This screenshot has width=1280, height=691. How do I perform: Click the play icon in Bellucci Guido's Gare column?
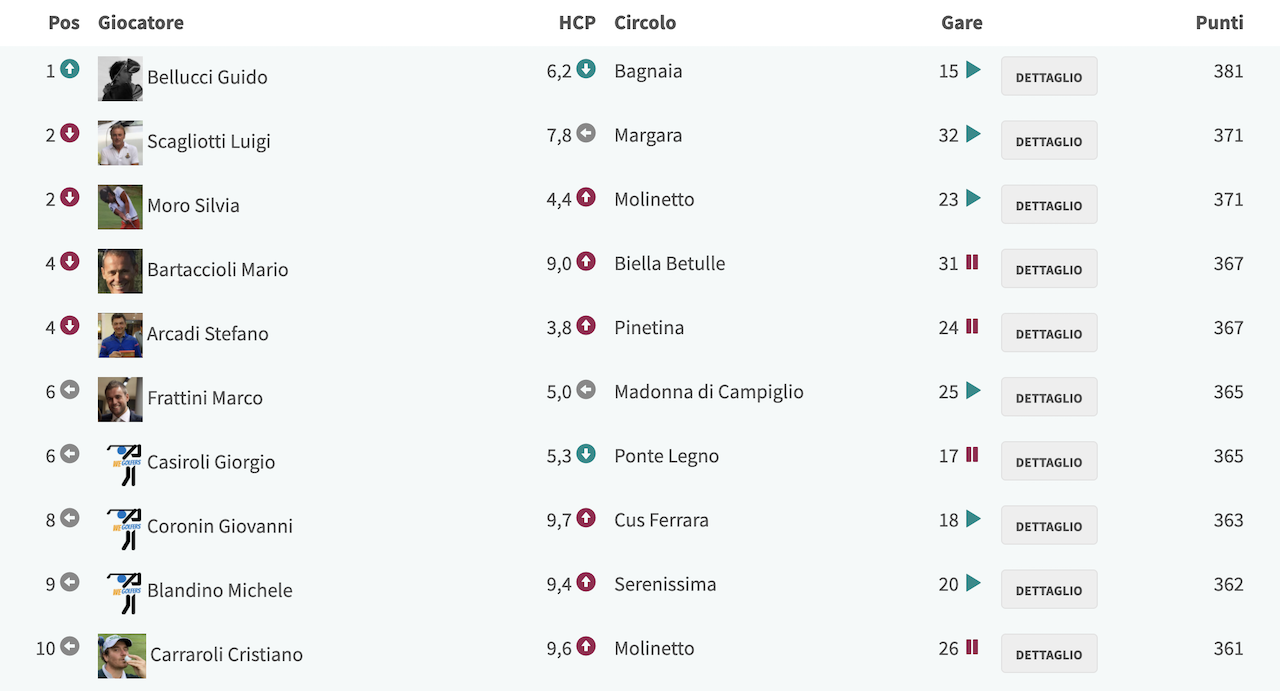(x=973, y=70)
